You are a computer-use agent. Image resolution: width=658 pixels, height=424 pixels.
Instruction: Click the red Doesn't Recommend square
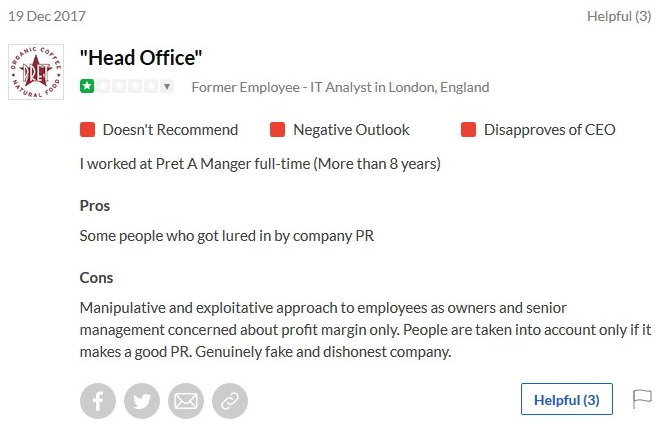coord(87,130)
